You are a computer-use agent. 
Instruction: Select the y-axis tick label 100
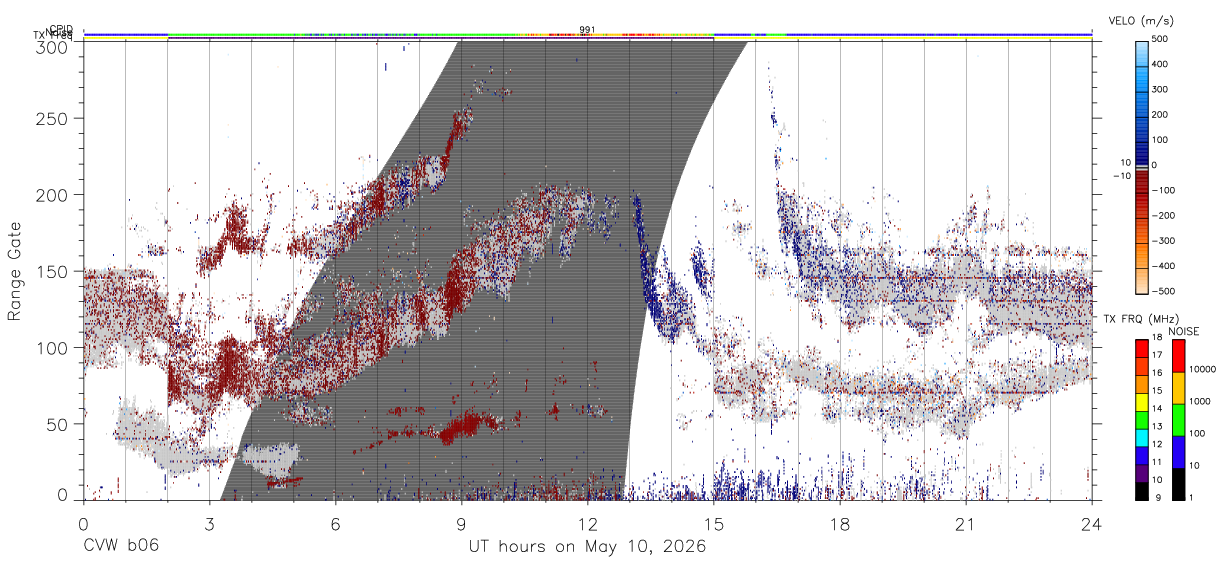click(53, 347)
